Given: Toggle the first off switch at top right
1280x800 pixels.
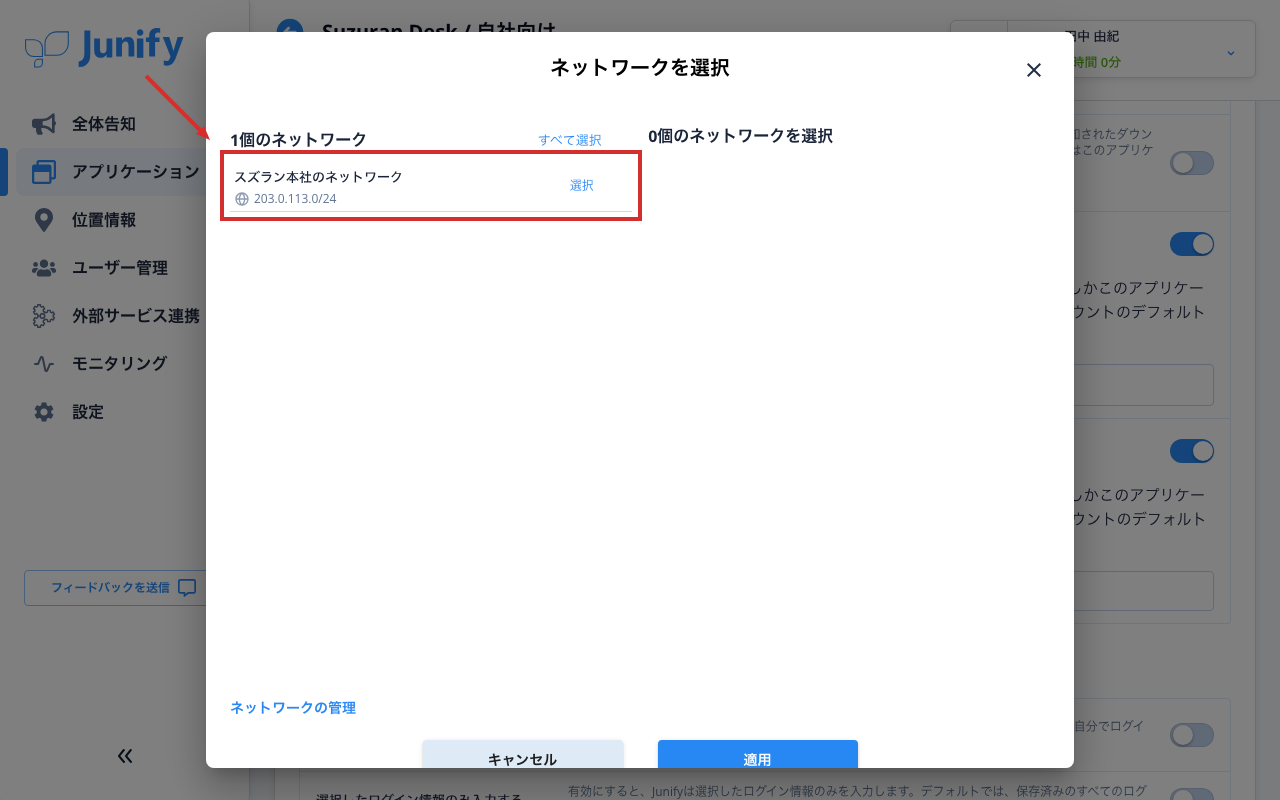Looking at the screenshot, I should pyautogui.click(x=1192, y=163).
